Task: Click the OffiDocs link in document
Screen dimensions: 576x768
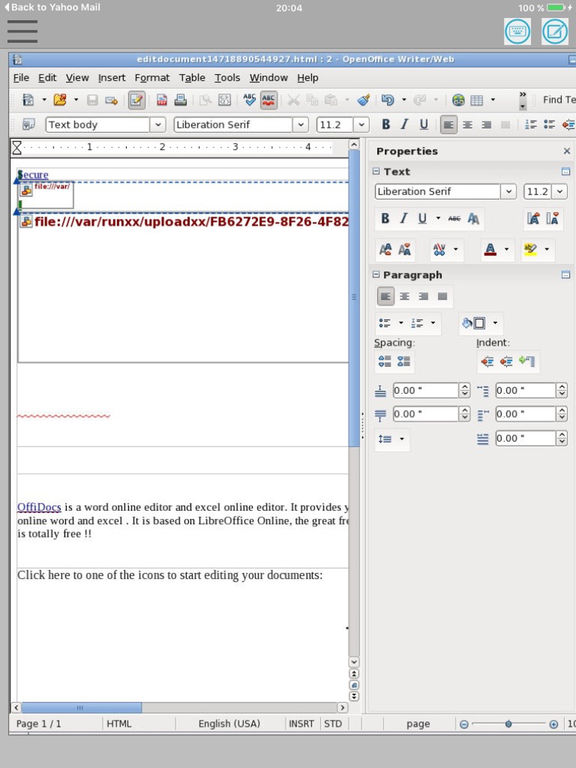Action: (39, 507)
